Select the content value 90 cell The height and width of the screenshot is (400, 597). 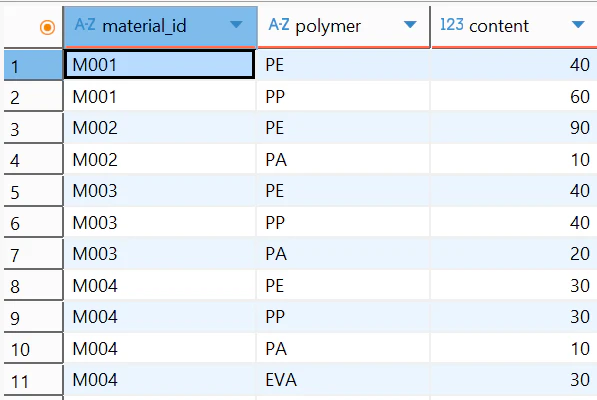[x=514, y=128]
